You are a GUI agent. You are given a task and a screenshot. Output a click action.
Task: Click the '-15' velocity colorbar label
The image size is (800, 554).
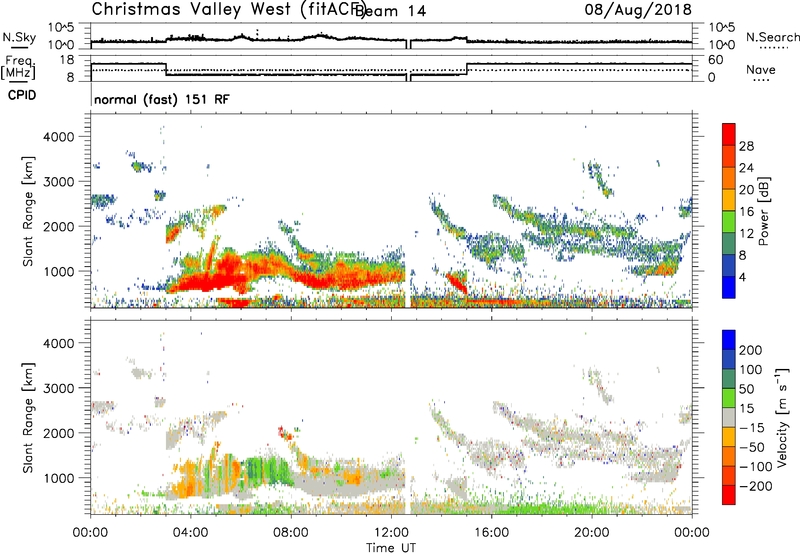click(752, 427)
